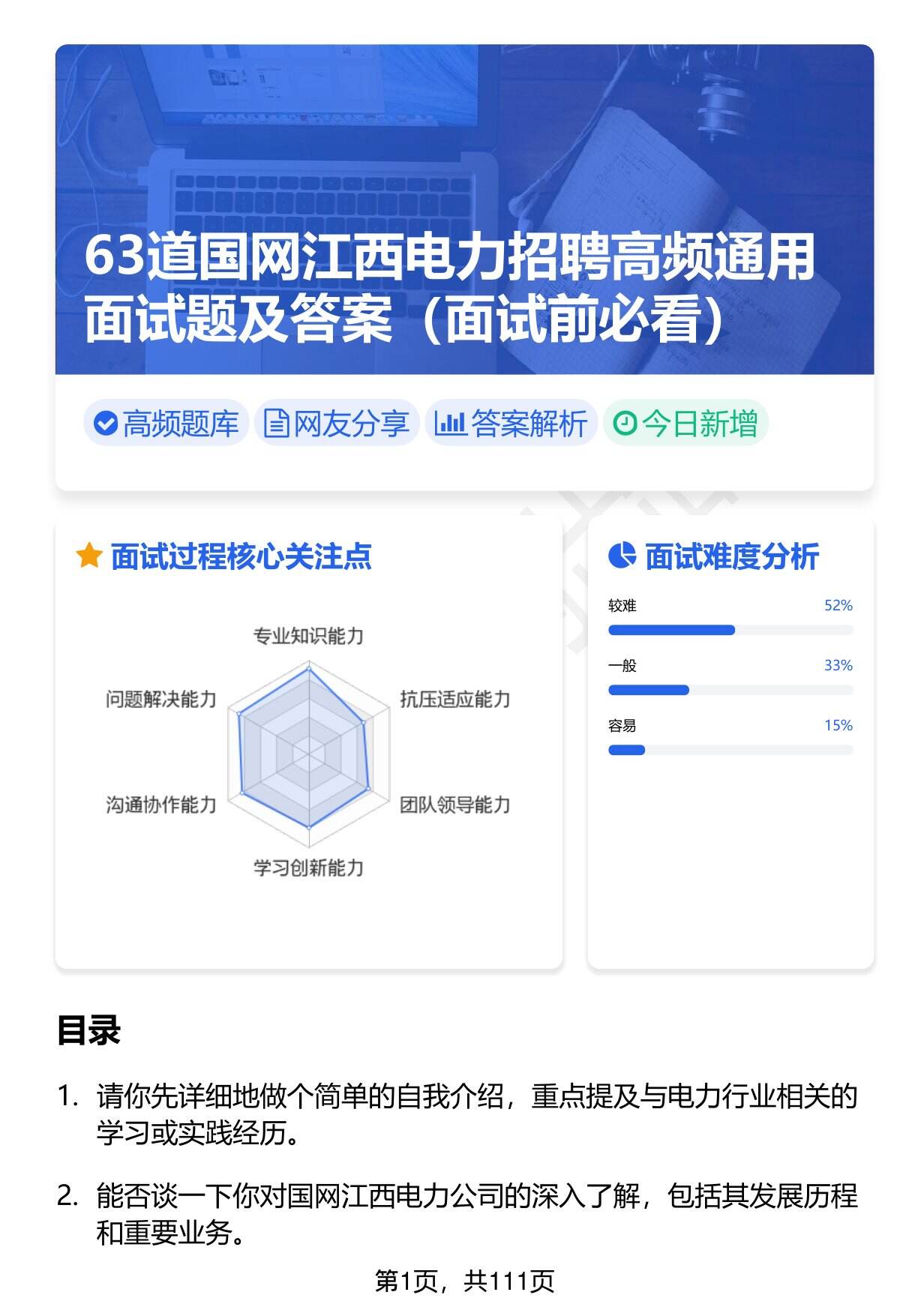This screenshot has width=900, height=1316.
Task: Open first table of contents item 自我介绍
Action: coord(476,1114)
